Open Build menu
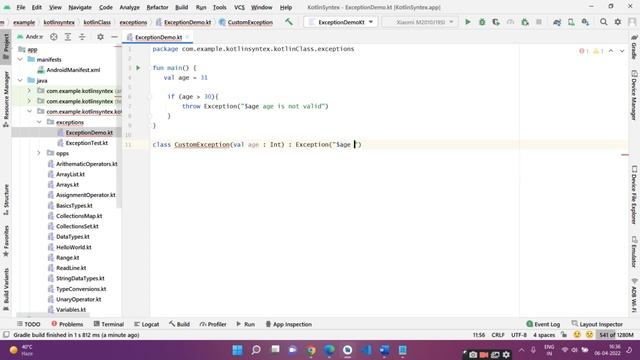Image resolution: width=640 pixels, height=360 pixels. pos(182,7)
